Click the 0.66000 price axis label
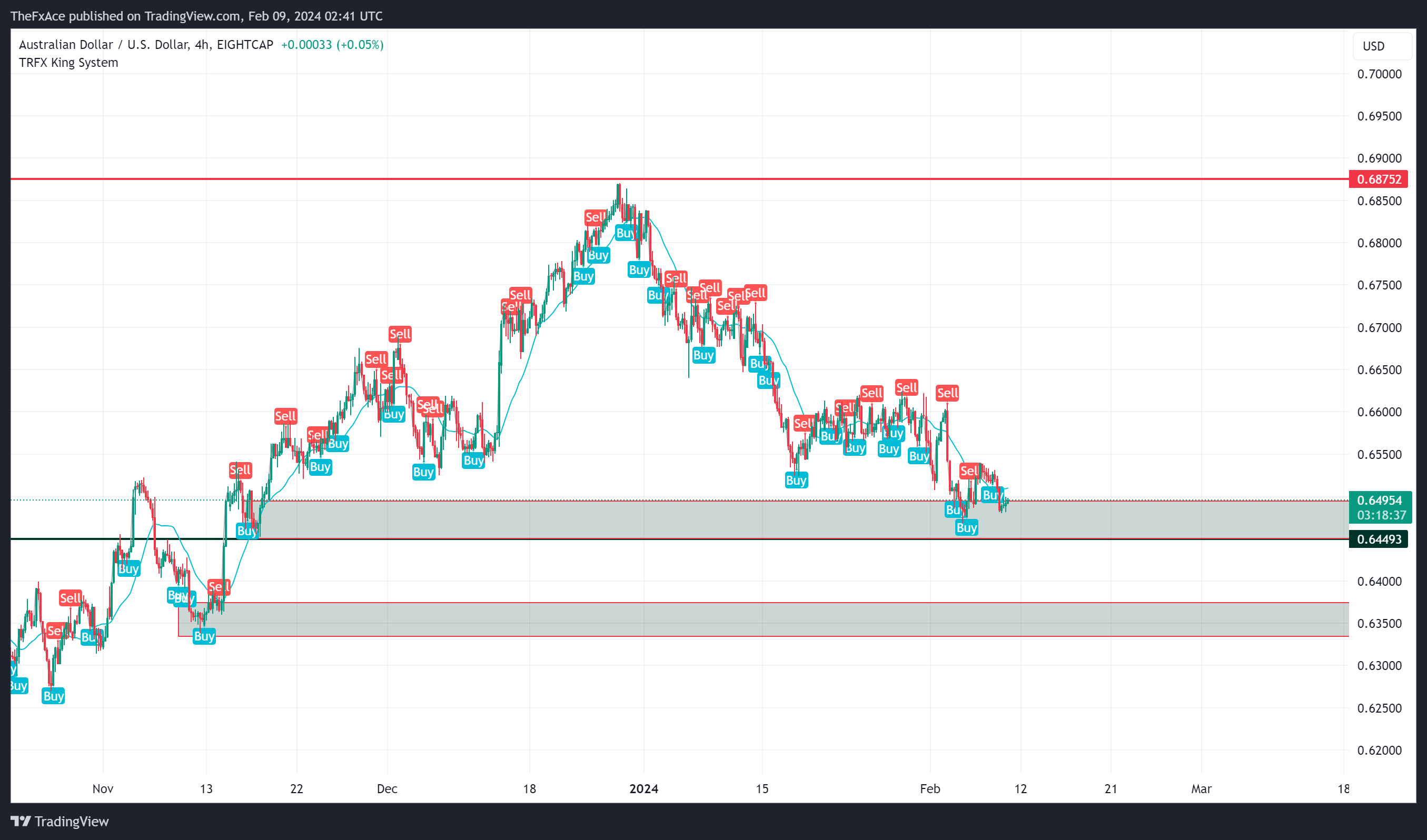This screenshot has height=840, width=1427. point(1380,412)
